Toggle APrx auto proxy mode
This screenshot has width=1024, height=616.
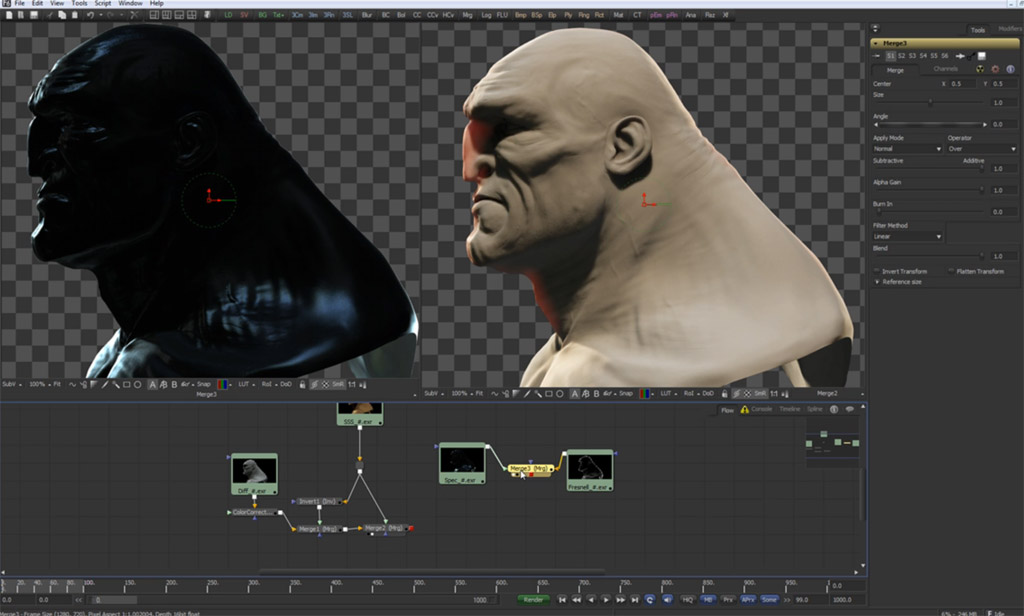click(748, 600)
